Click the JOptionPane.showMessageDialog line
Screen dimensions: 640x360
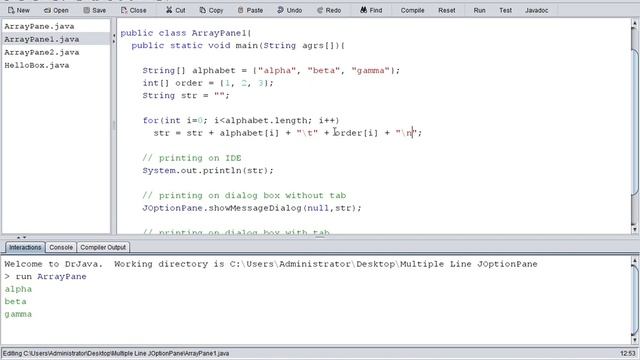click(x=252, y=208)
